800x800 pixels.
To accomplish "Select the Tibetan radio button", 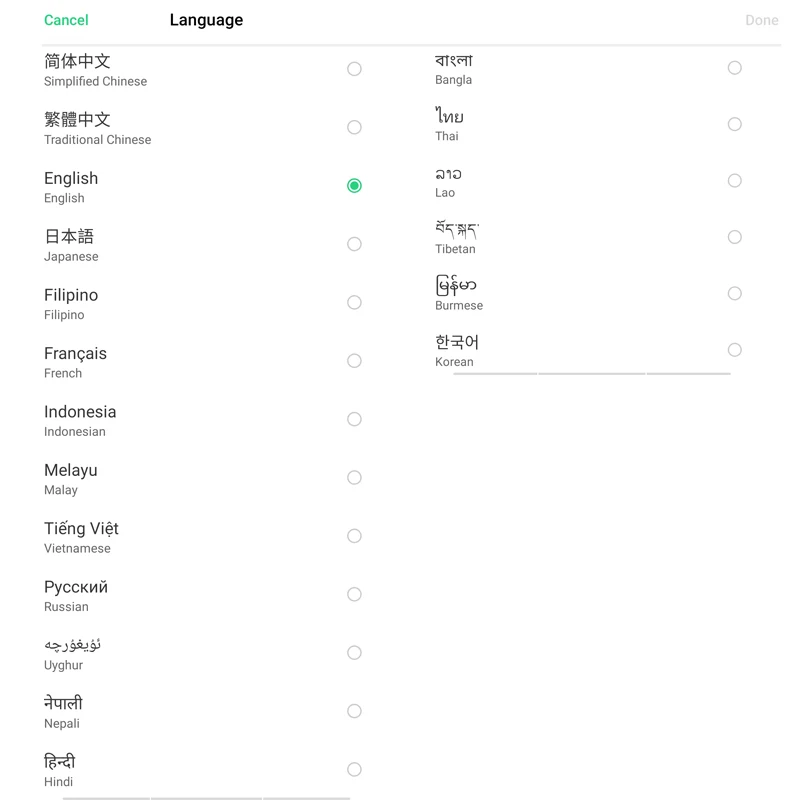I will tap(735, 237).
